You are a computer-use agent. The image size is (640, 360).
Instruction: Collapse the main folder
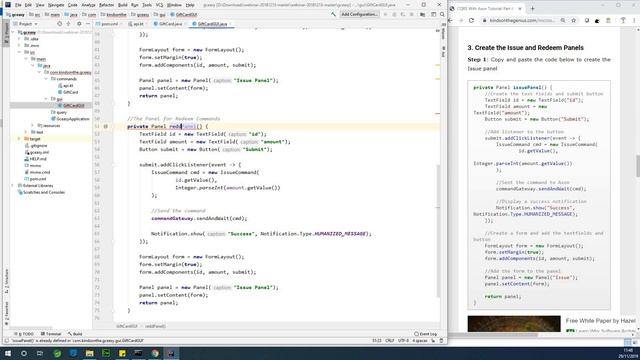pyautogui.click(x=26, y=59)
